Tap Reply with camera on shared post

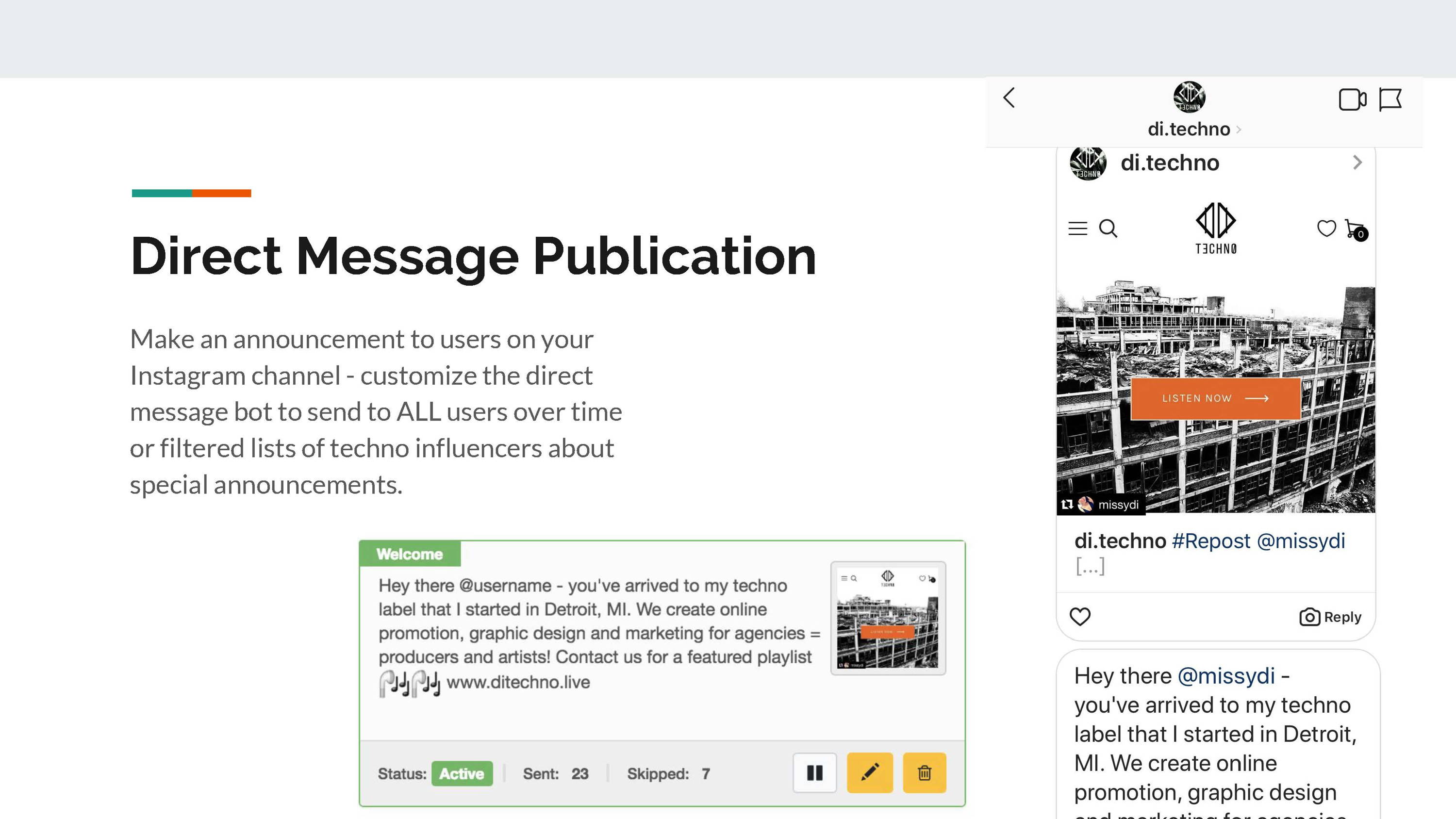pyautogui.click(x=1330, y=617)
